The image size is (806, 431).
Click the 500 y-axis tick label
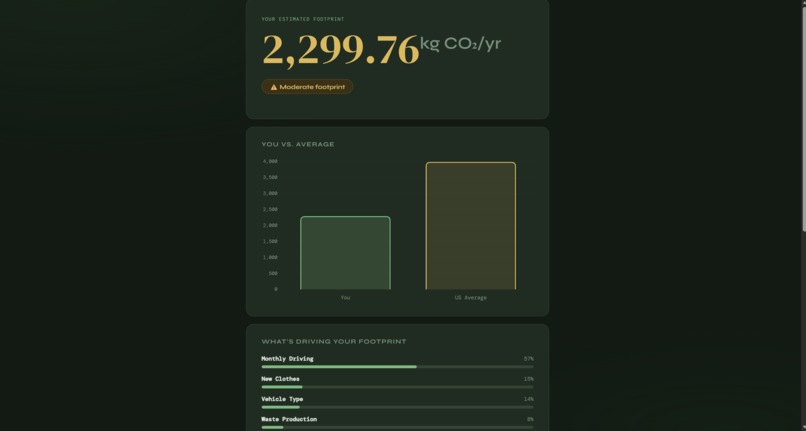[x=273, y=273]
